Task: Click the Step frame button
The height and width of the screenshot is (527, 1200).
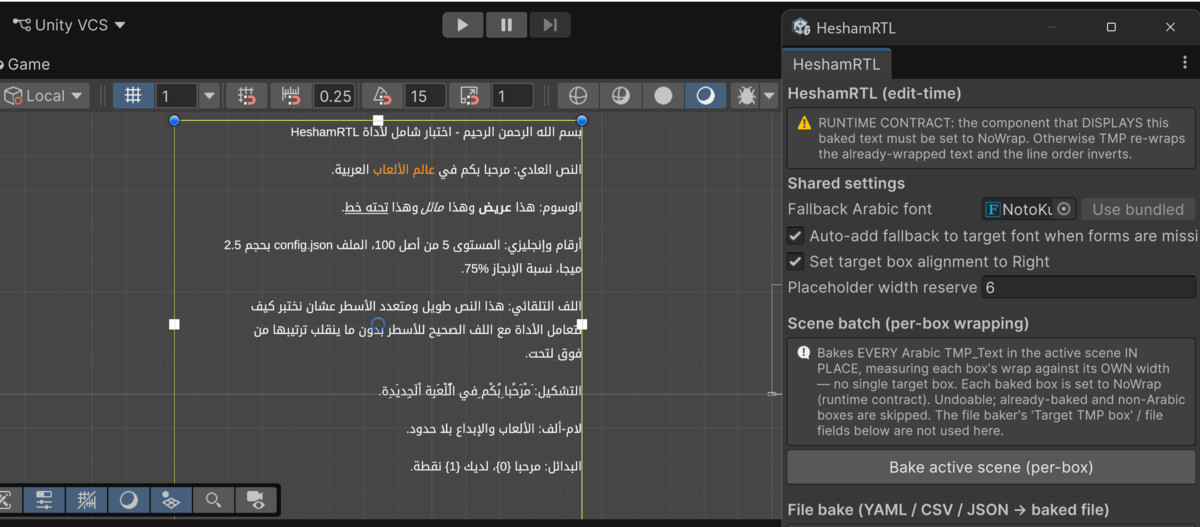Action: [x=550, y=25]
